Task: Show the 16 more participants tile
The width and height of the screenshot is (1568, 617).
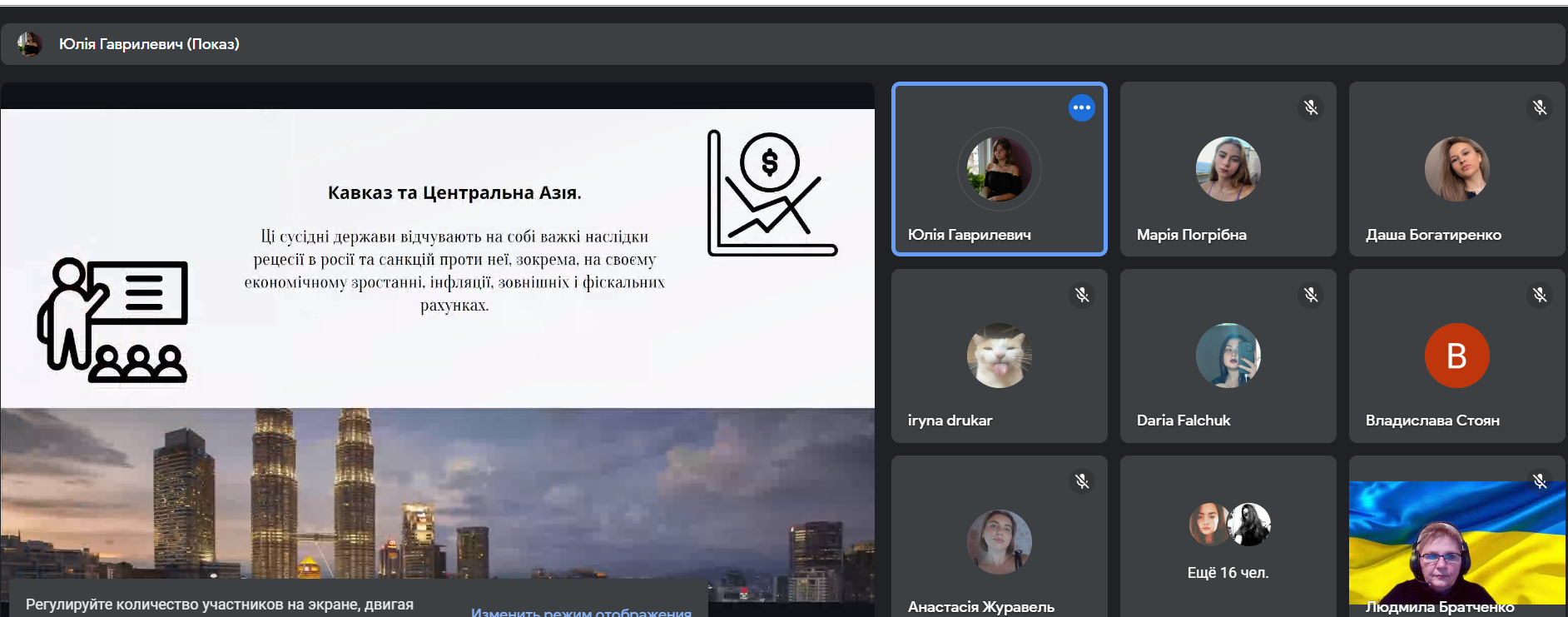Action: click(x=1228, y=536)
